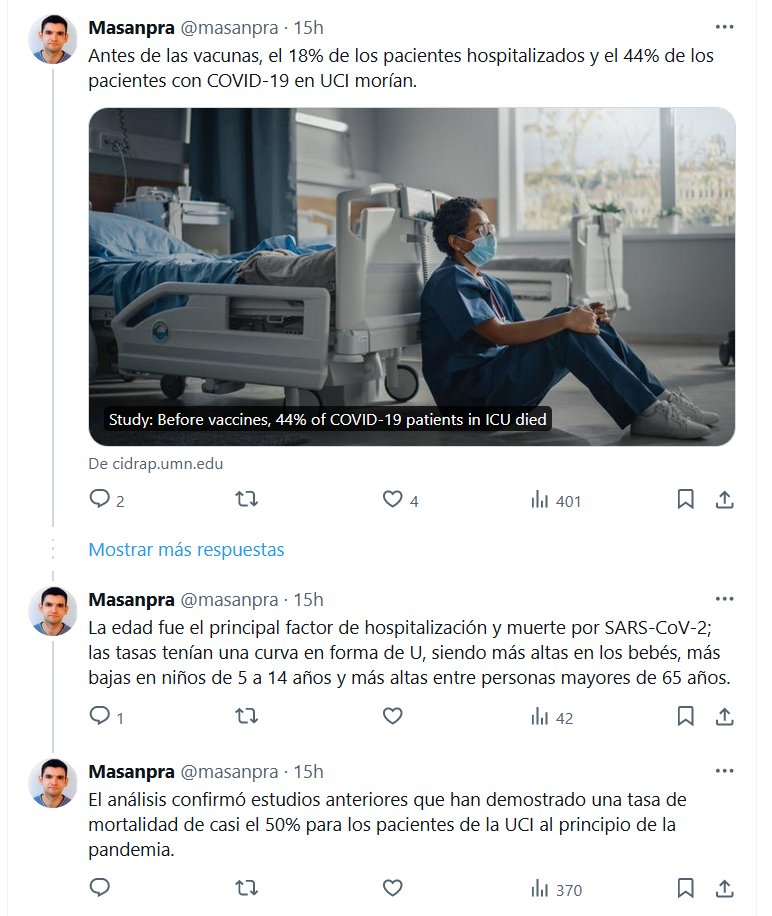Share the tweet with 42 views
Viewport: 772px width, 916px height.
point(726,716)
